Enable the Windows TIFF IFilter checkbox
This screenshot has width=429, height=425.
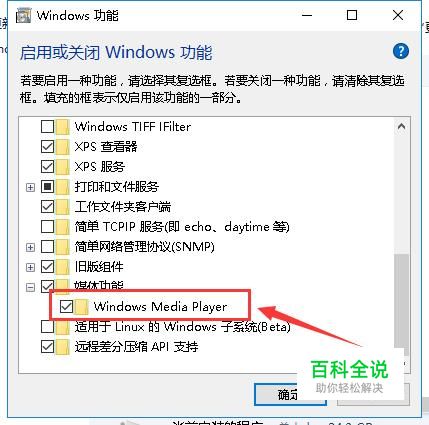(x=47, y=127)
